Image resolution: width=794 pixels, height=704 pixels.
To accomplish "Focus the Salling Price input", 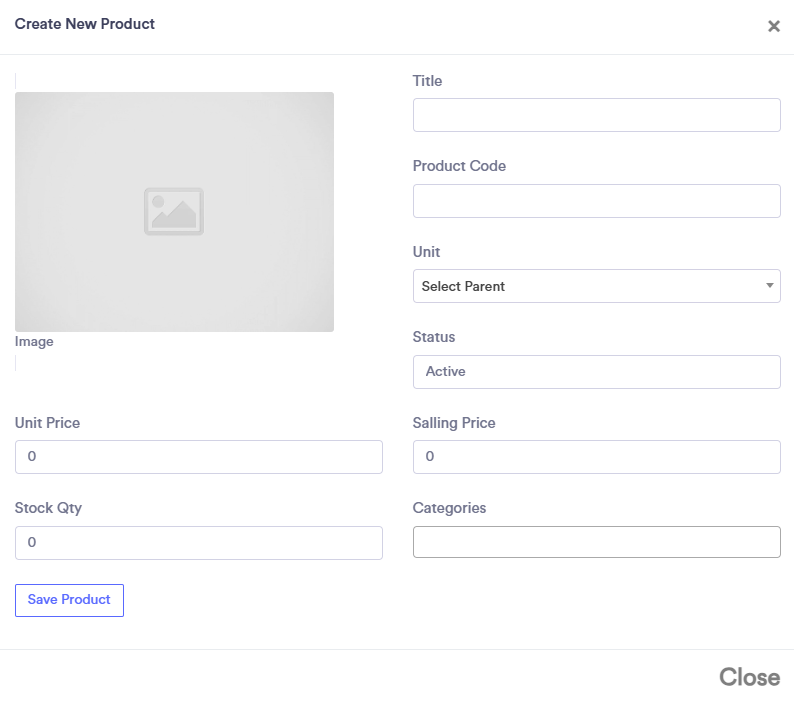I will tap(596, 457).
